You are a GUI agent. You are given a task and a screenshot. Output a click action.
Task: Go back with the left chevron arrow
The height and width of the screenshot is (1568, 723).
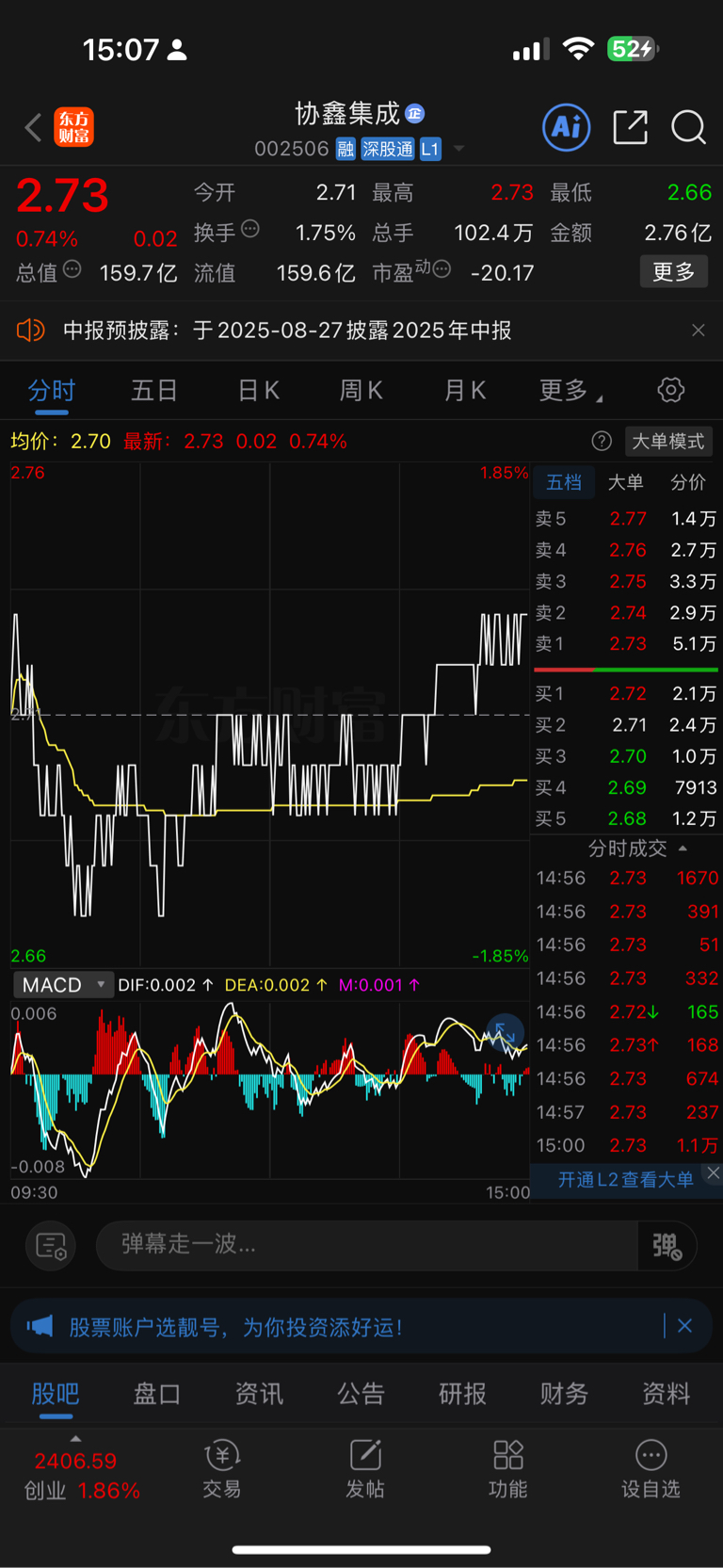34,127
